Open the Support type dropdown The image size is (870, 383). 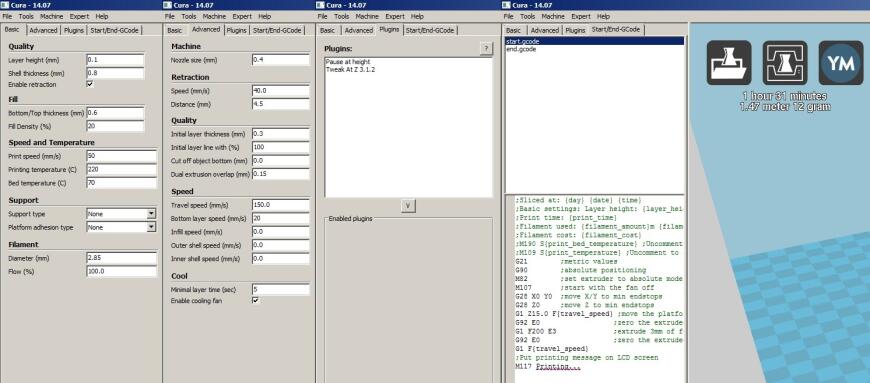point(122,214)
